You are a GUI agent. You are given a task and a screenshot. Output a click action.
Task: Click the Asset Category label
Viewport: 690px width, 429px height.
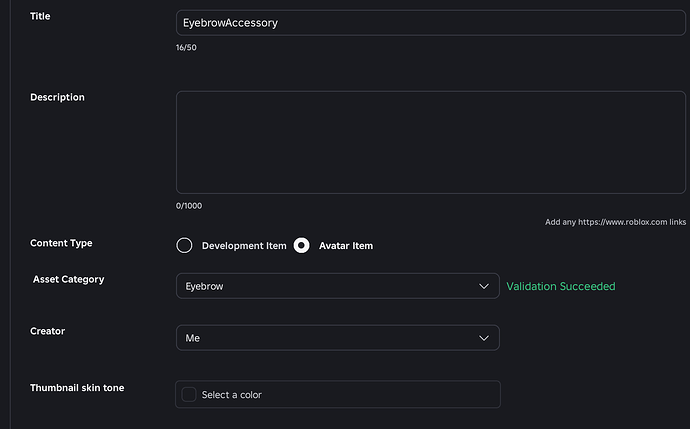pyautogui.click(x=69, y=279)
